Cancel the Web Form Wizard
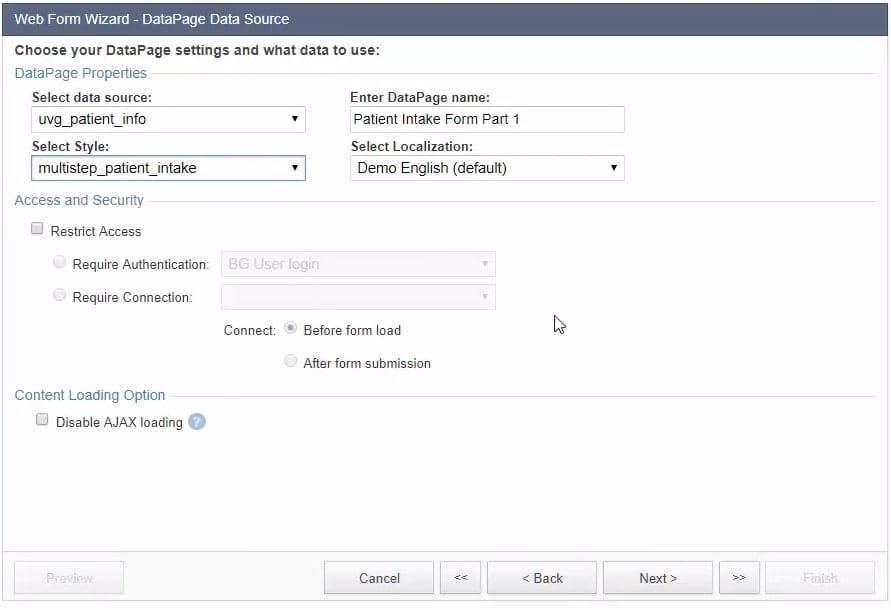Viewport: 891px width, 610px height. (379, 578)
